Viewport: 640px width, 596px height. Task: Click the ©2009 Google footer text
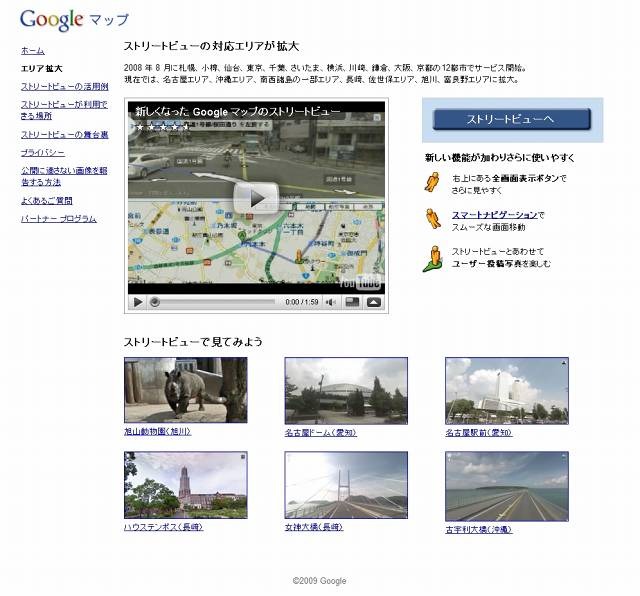(320, 580)
